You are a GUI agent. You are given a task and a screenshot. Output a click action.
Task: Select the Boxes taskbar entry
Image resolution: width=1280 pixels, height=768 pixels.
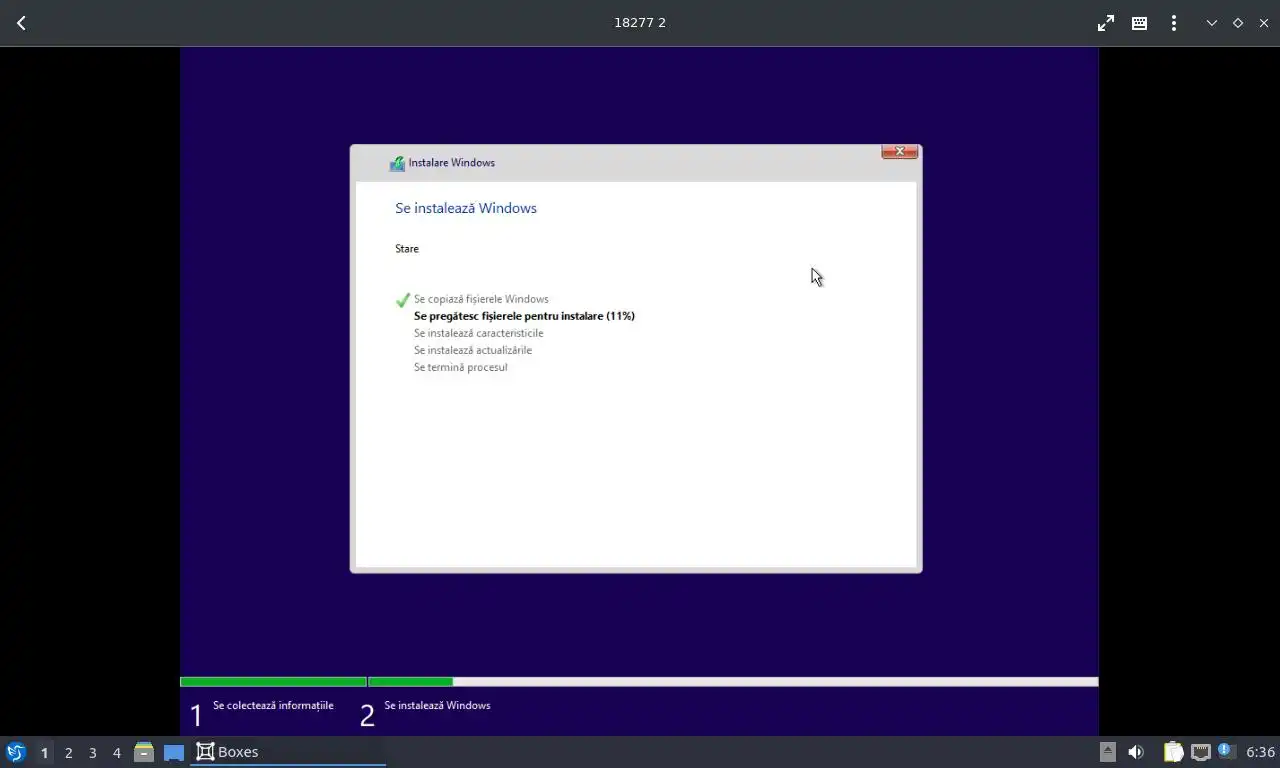click(x=288, y=752)
